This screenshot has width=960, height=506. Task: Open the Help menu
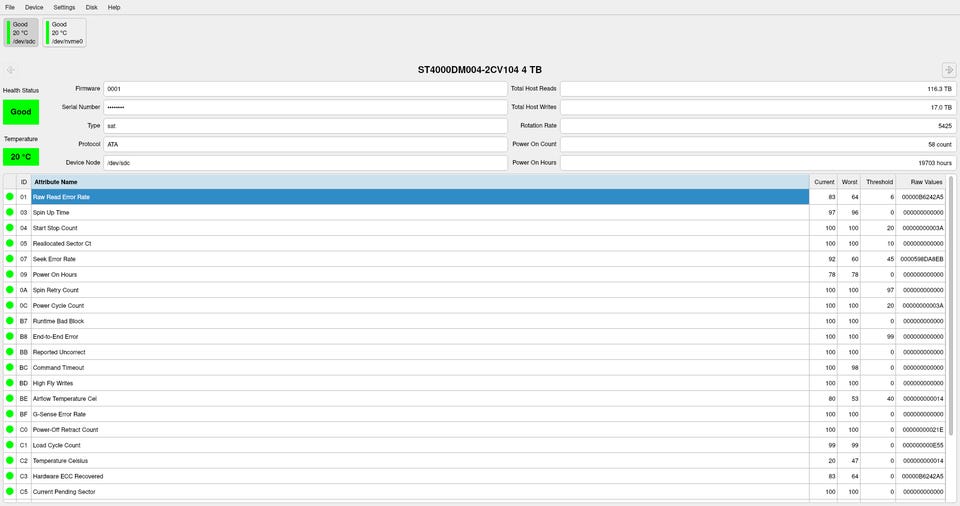(114, 7)
